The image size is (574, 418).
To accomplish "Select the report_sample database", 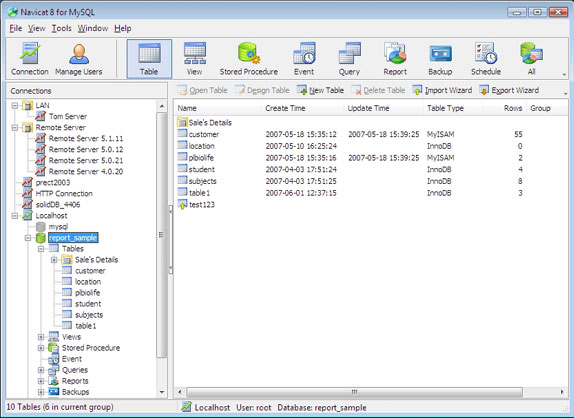I will (73, 238).
